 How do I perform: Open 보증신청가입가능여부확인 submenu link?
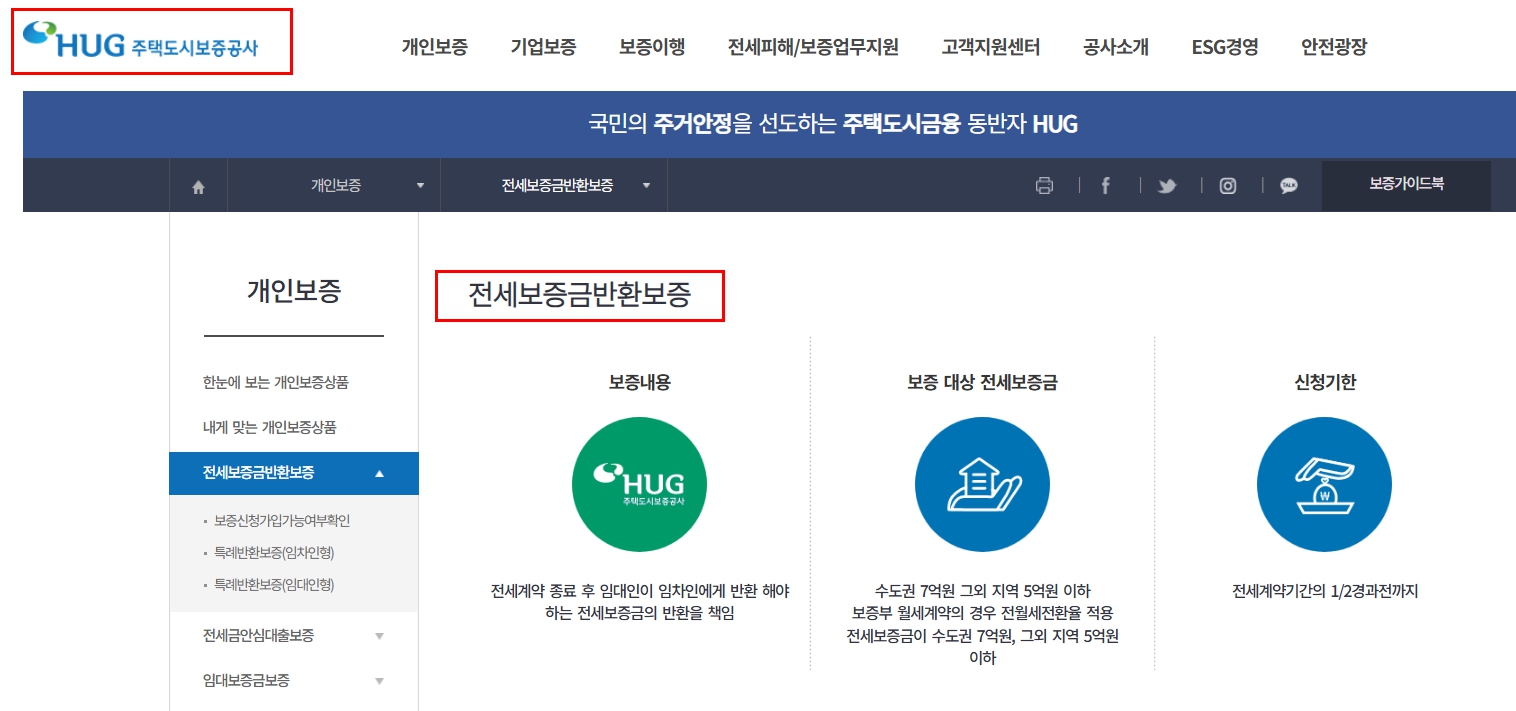click(x=282, y=521)
